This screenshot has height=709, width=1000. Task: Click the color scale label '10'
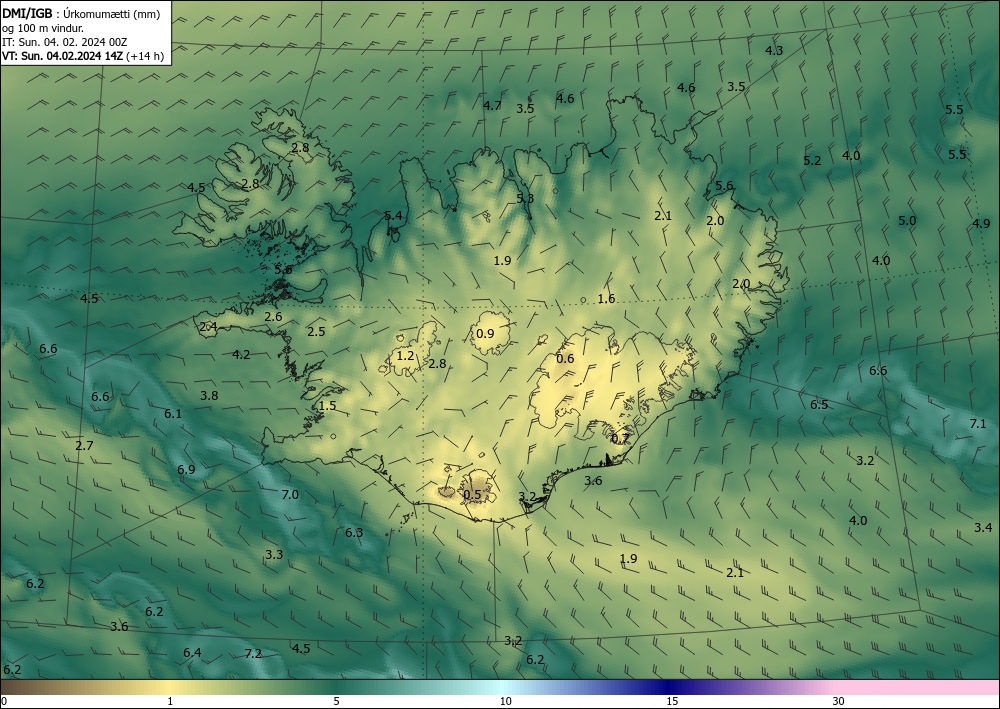click(505, 702)
